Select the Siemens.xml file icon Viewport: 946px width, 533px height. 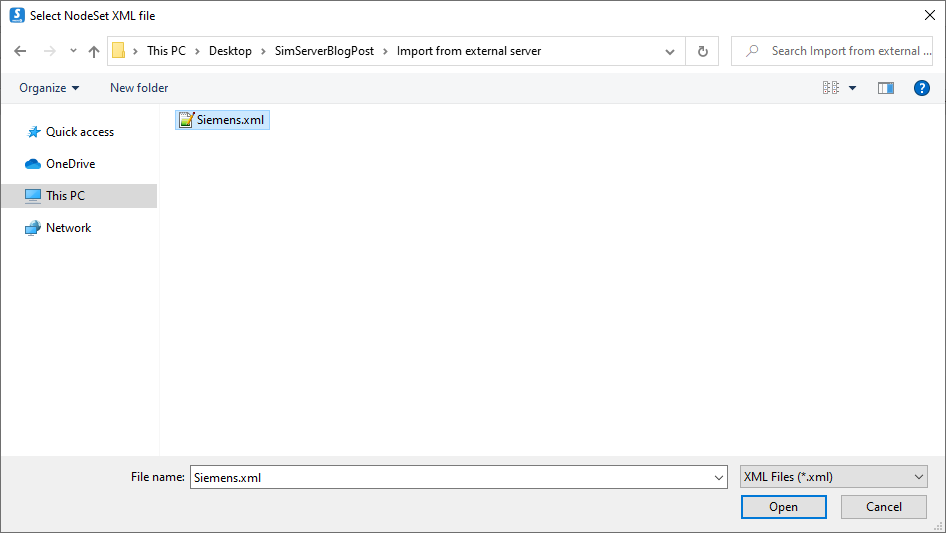(186, 120)
